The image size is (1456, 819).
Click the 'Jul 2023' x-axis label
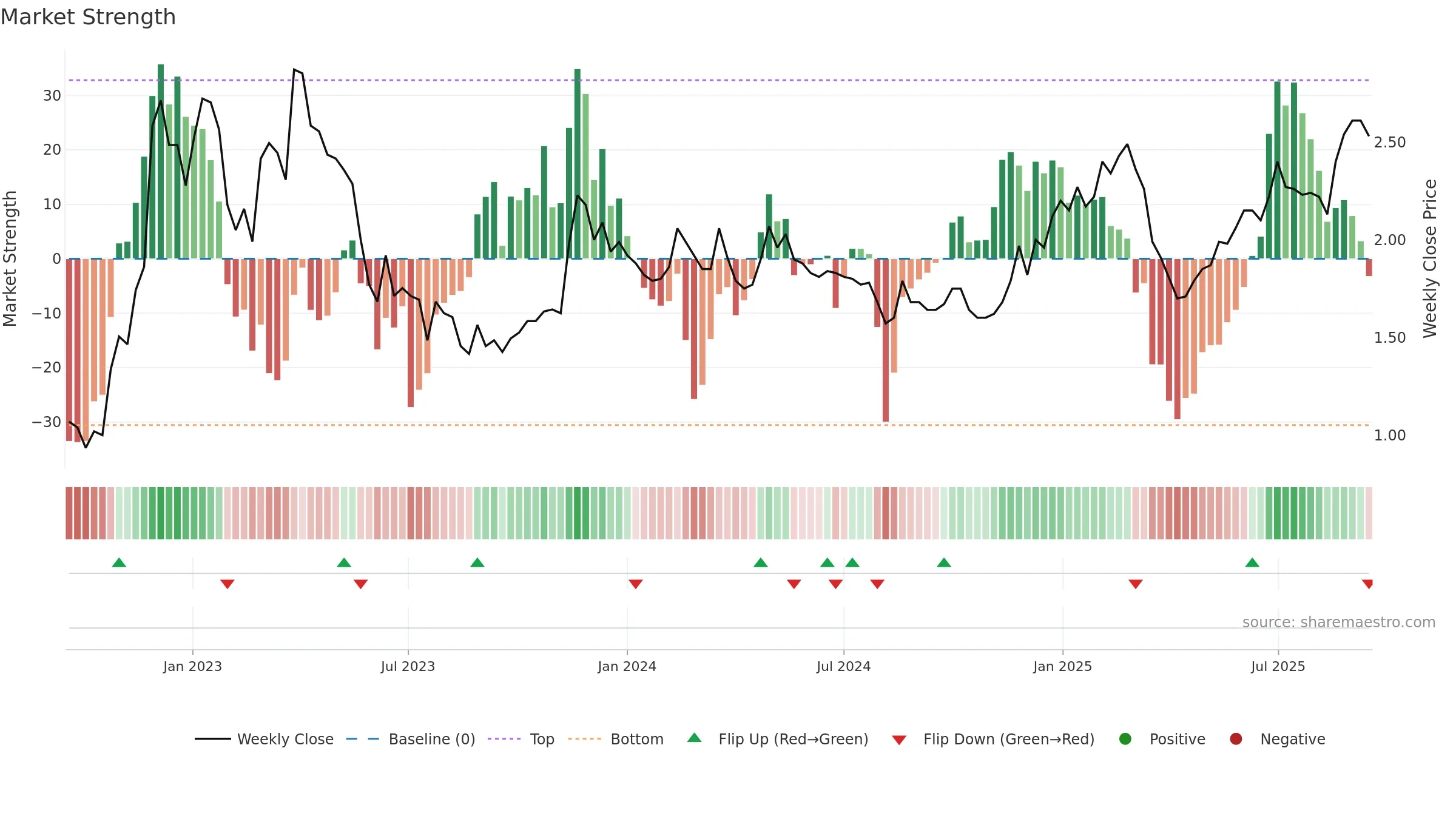(408, 667)
